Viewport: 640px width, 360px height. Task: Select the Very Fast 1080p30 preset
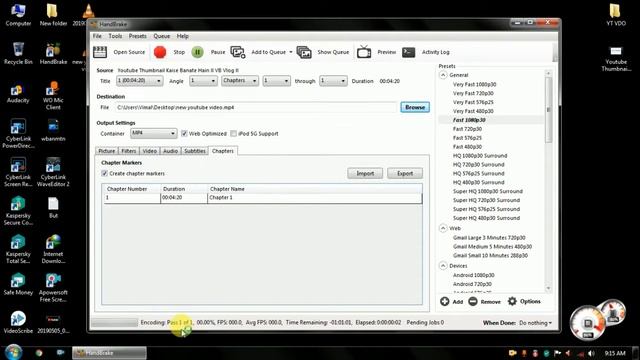click(x=474, y=84)
